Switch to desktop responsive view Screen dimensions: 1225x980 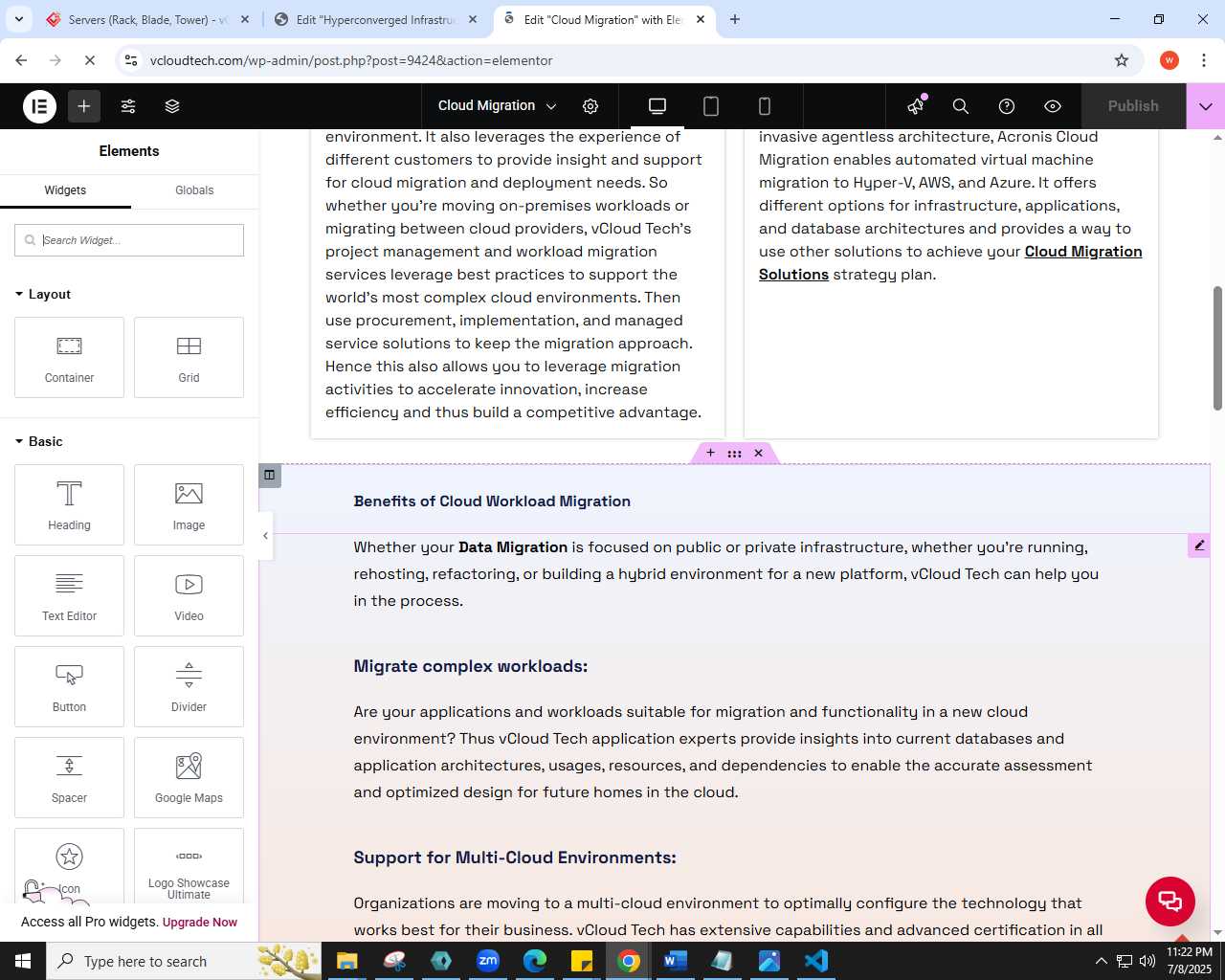coord(657,106)
